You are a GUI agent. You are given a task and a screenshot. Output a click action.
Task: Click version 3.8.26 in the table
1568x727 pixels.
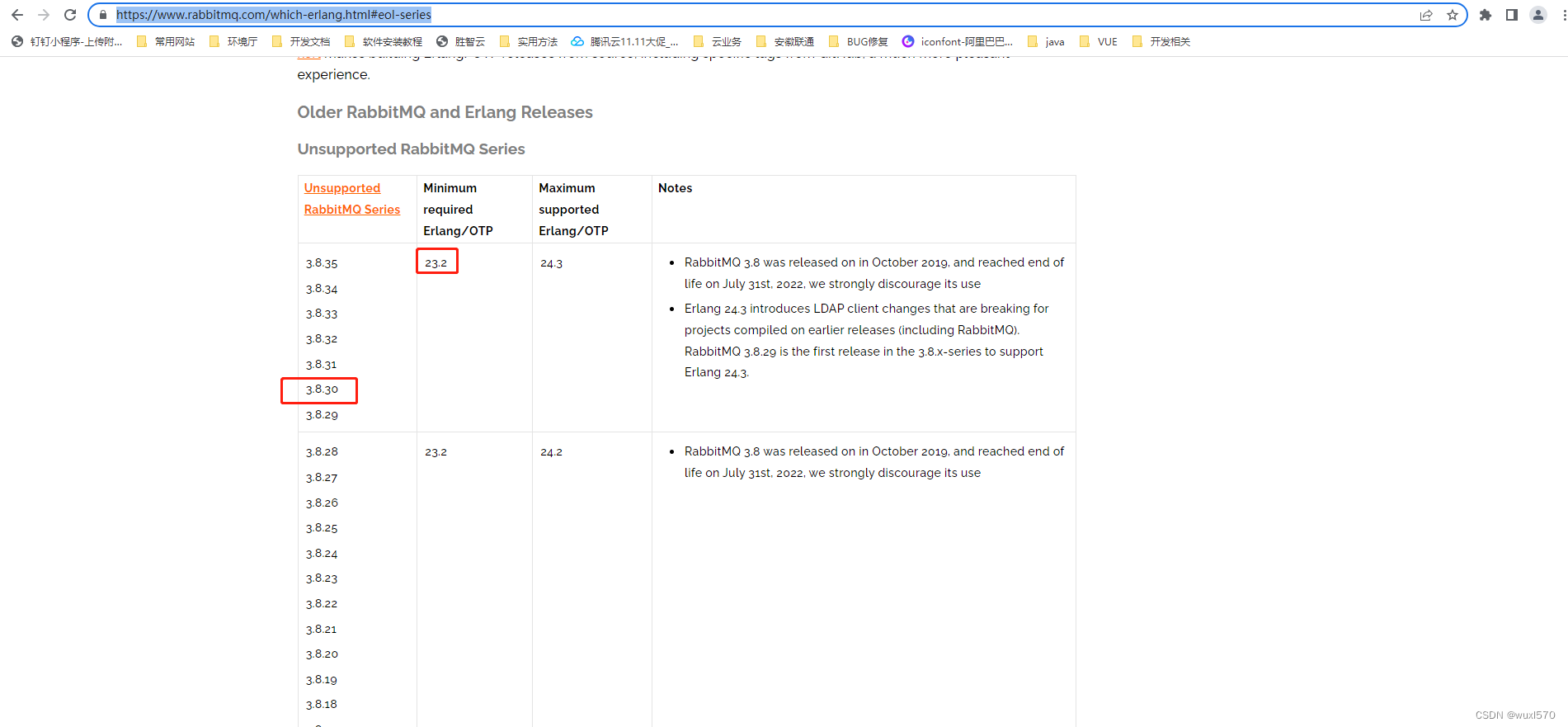click(322, 503)
